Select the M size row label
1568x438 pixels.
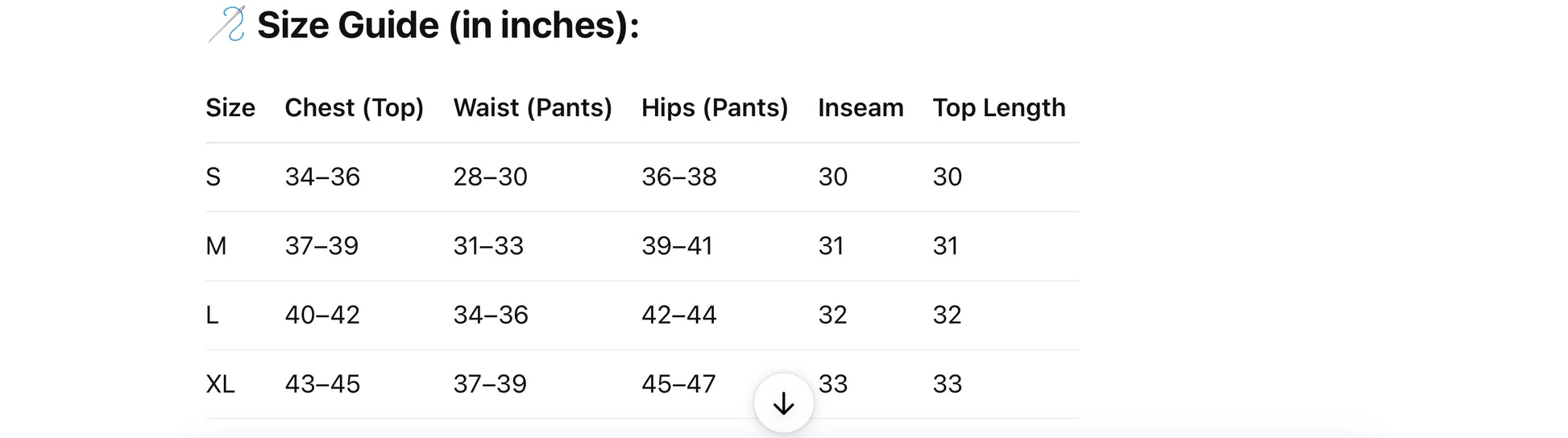216,246
